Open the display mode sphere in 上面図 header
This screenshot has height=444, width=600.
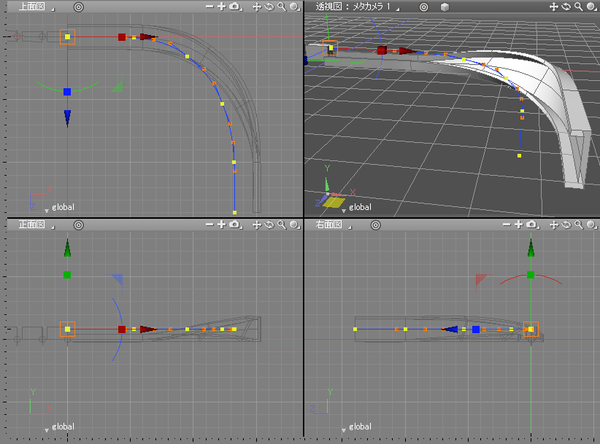[x=294, y=7]
